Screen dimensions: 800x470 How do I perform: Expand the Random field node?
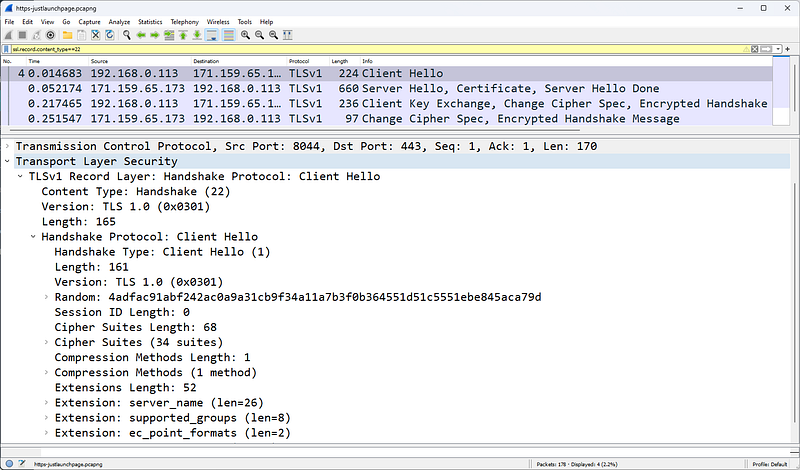point(46,297)
